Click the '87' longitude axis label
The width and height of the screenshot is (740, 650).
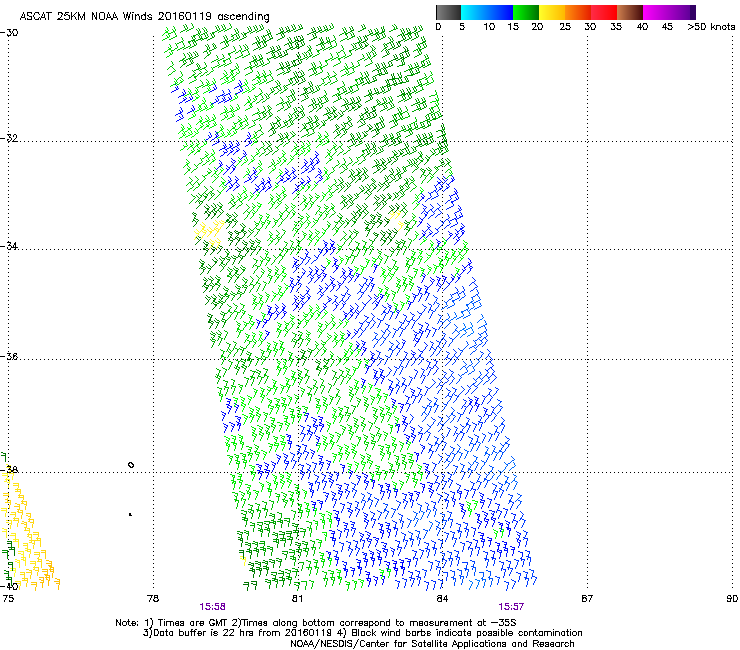coord(587,599)
